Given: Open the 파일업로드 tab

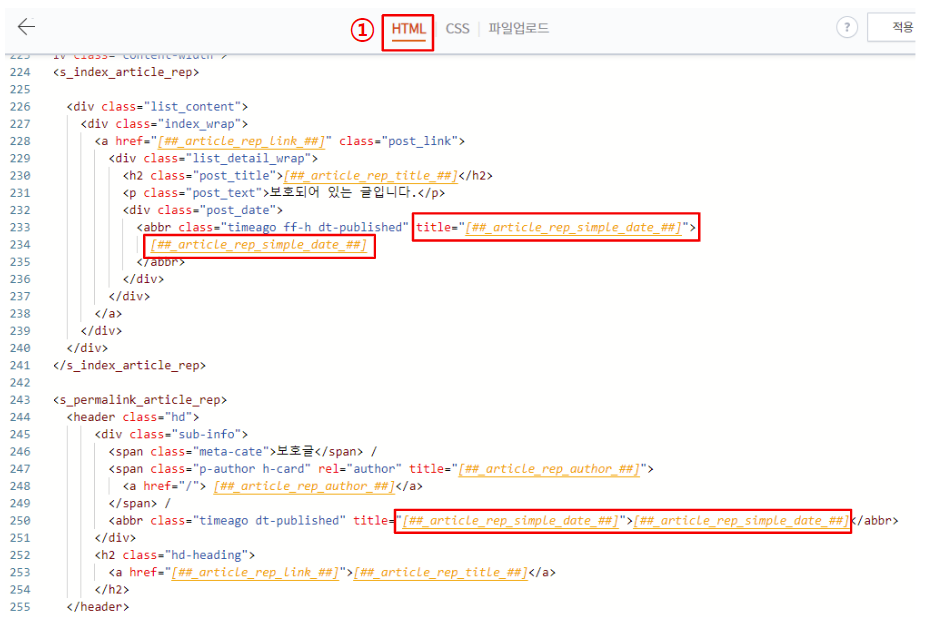Looking at the screenshot, I should (x=519, y=28).
